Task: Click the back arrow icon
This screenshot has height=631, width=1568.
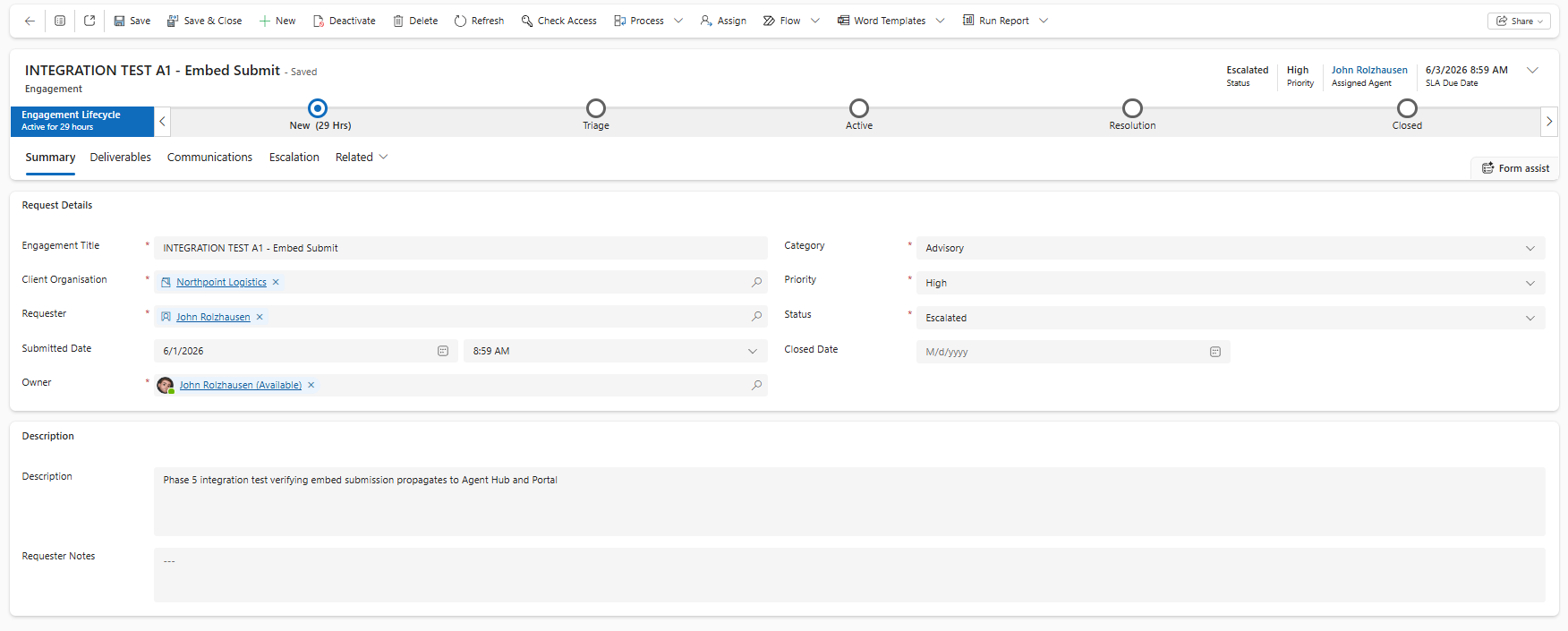Action: tap(30, 21)
